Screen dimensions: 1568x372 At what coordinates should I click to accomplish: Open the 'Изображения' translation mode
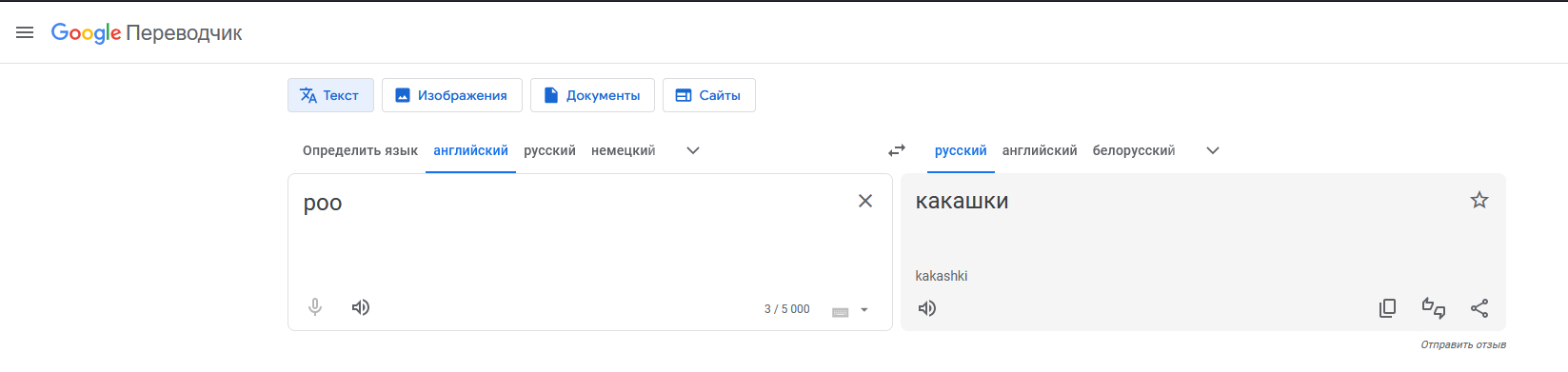pyautogui.click(x=452, y=95)
